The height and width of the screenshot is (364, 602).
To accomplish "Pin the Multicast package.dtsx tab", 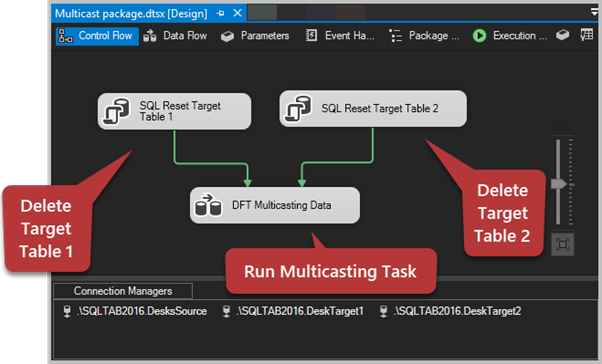I will pos(220,13).
